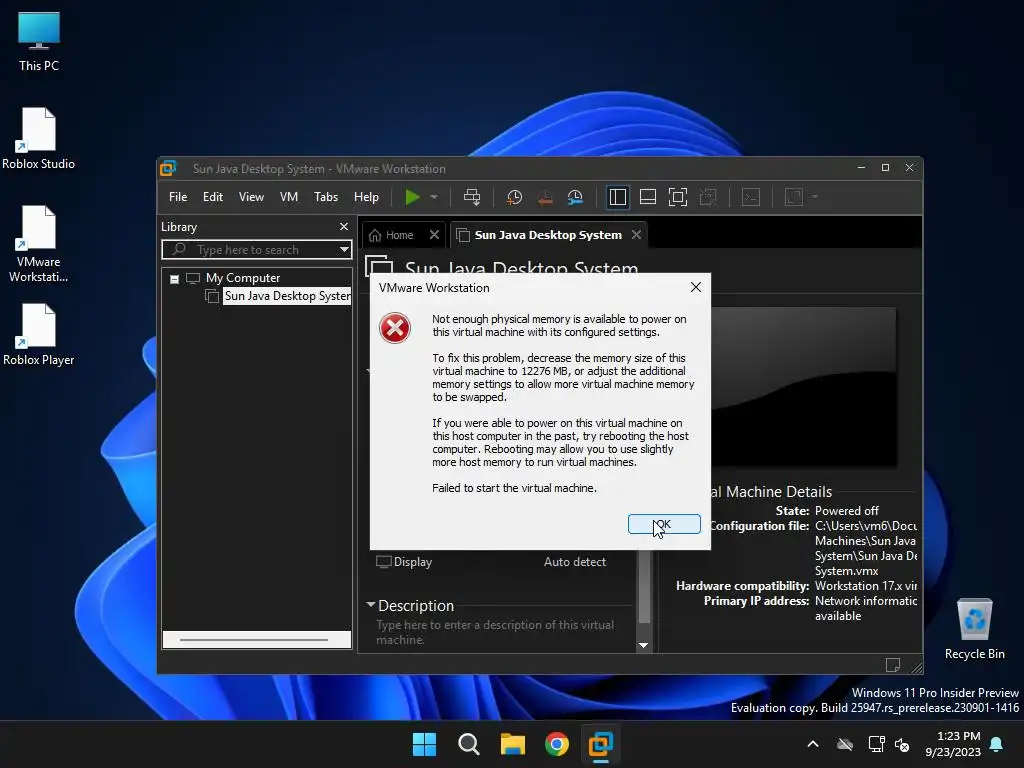
Task: Open the clock showing 1:23 PM
Action: pyautogui.click(x=953, y=744)
